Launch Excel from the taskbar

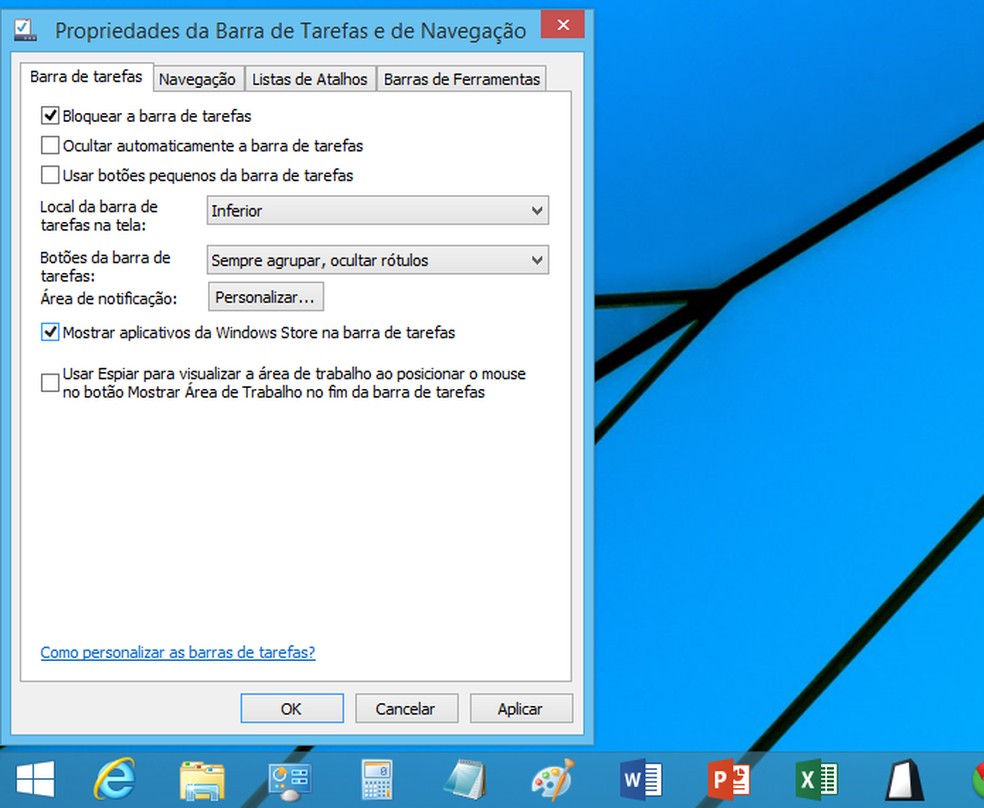[x=816, y=779]
